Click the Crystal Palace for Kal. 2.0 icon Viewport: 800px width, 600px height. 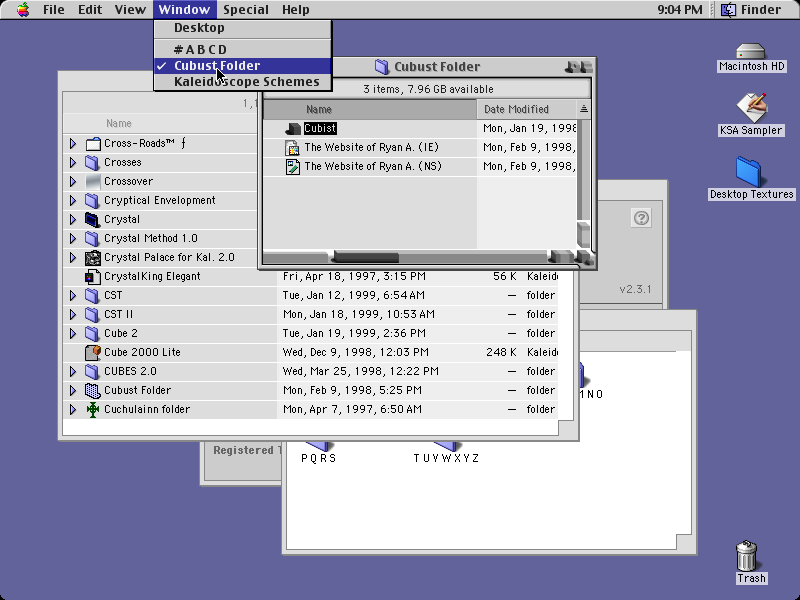[92, 257]
